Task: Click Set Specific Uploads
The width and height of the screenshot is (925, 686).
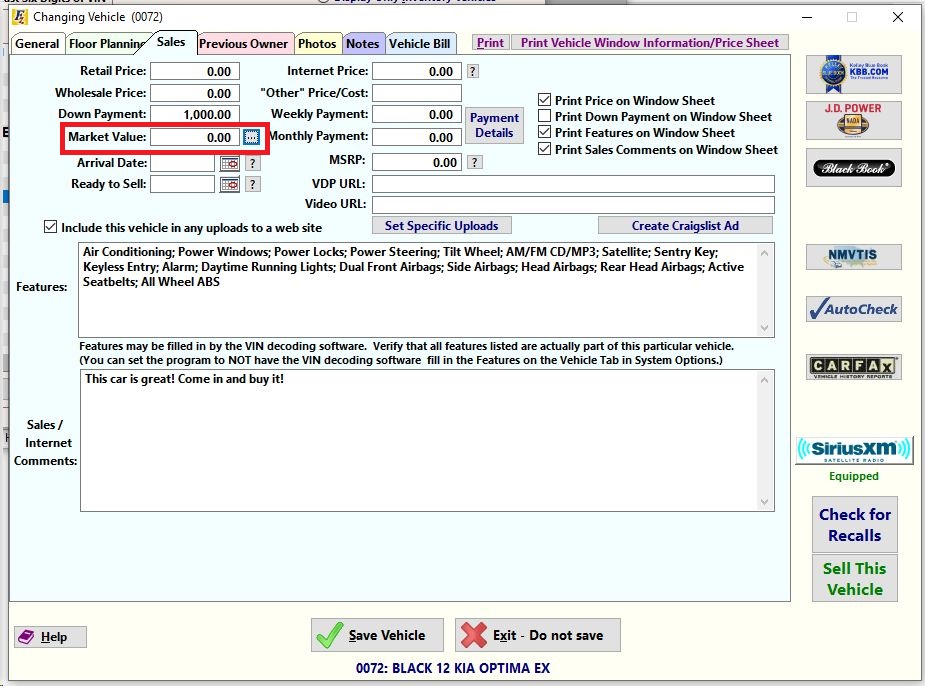Action: coord(441,225)
